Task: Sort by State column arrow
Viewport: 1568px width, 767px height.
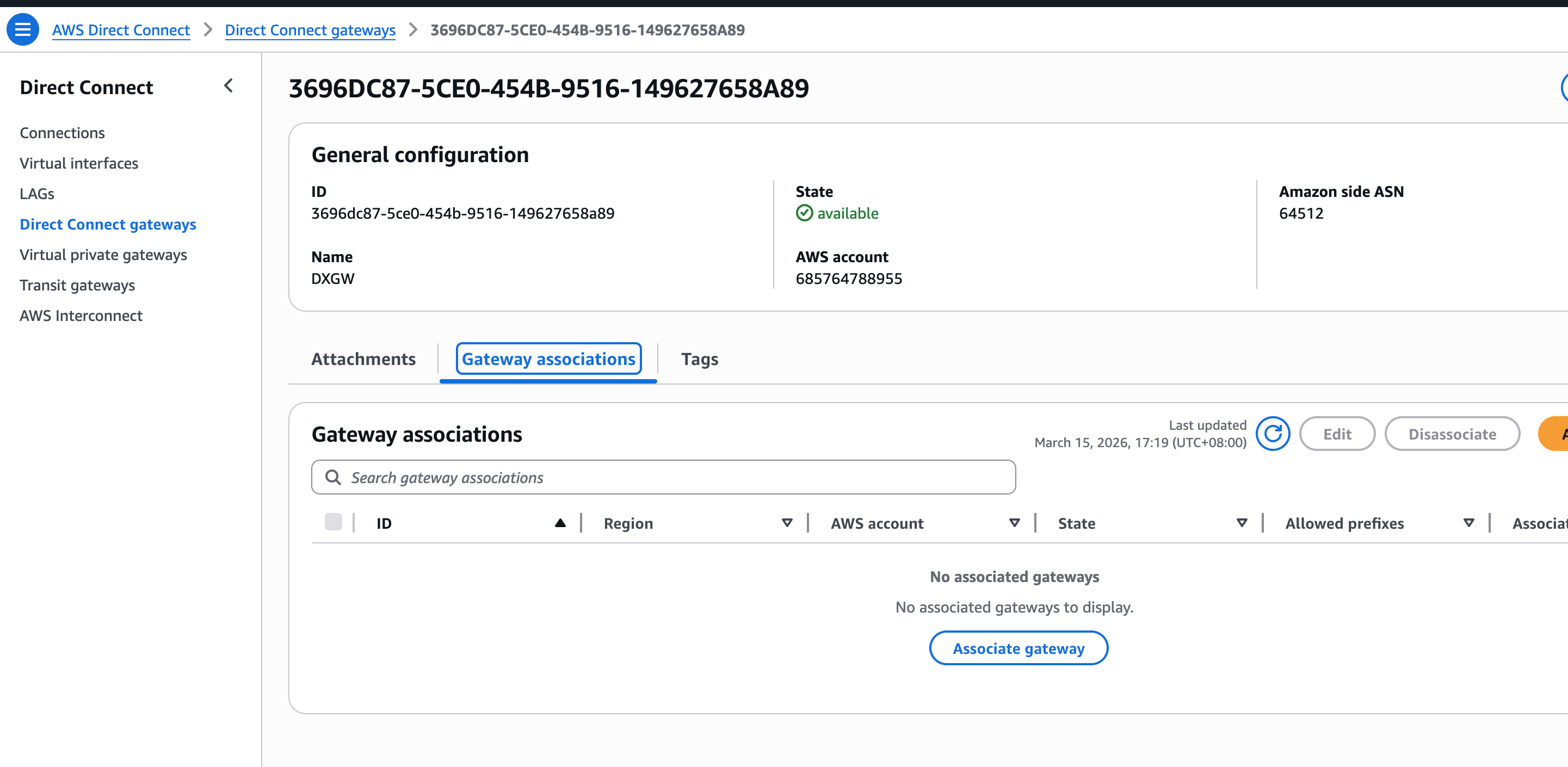Action: click(1242, 523)
